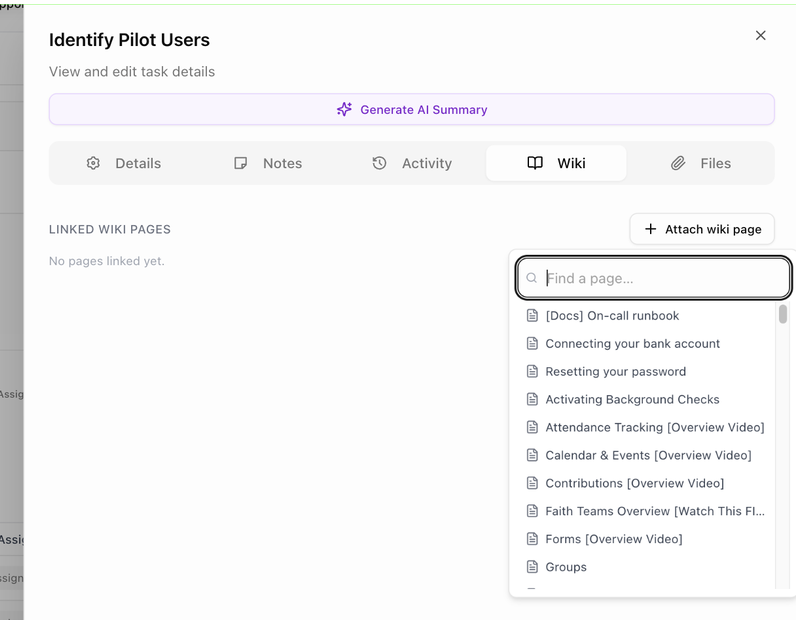Pick Connecting your bank account page
The height and width of the screenshot is (620, 800).
[646, 343]
